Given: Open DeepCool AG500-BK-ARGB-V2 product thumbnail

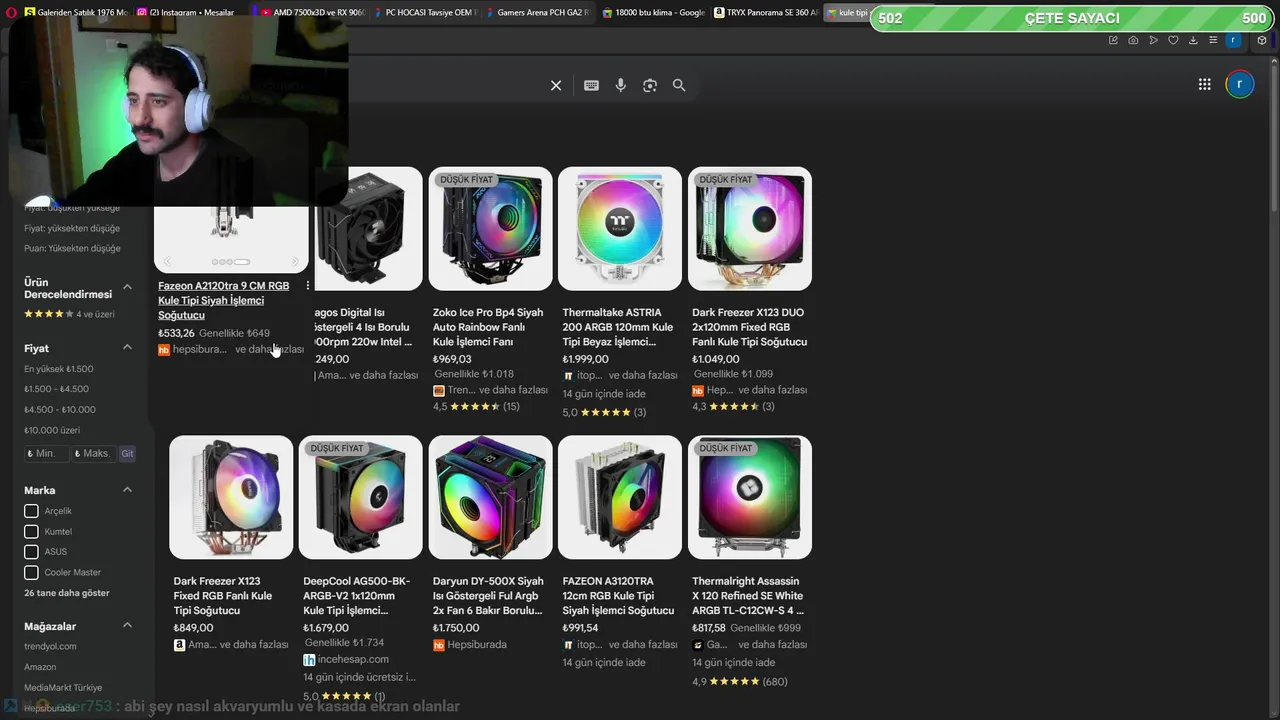Looking at the screenshot, I should [x=360, y=497].
